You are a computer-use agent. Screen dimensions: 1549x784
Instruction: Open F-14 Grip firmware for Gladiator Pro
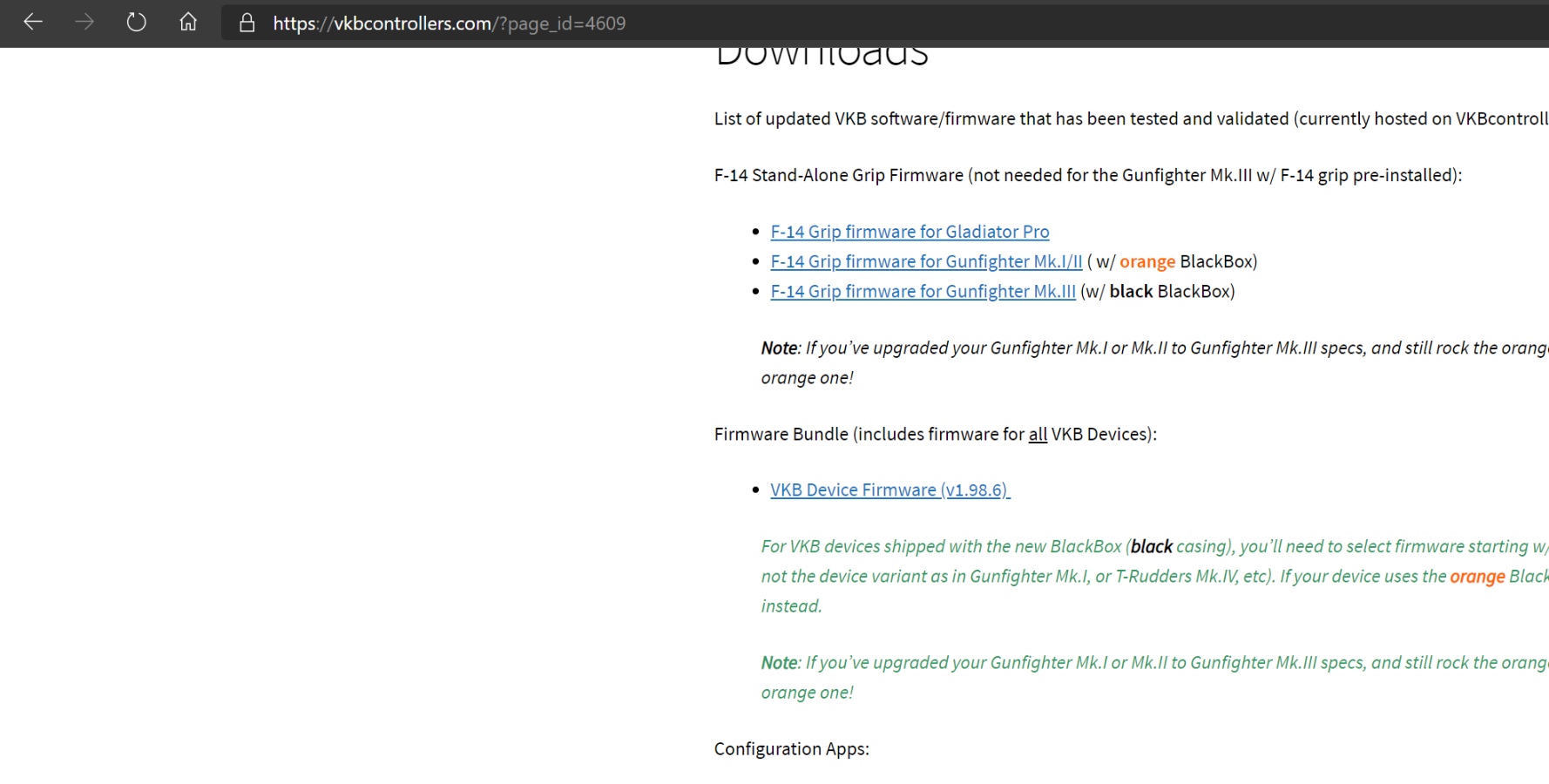[x=909, y=232]
